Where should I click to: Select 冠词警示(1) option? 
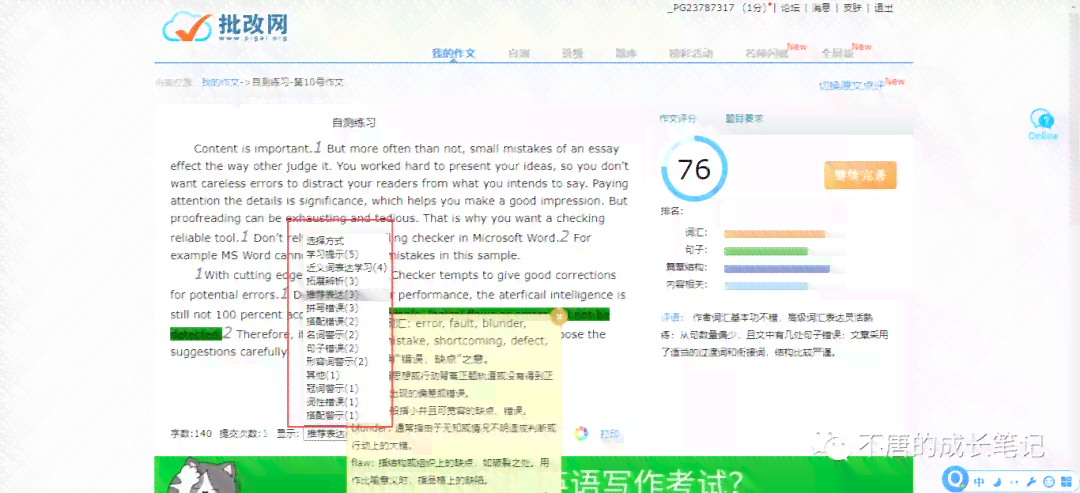click(x=333, y=388)
